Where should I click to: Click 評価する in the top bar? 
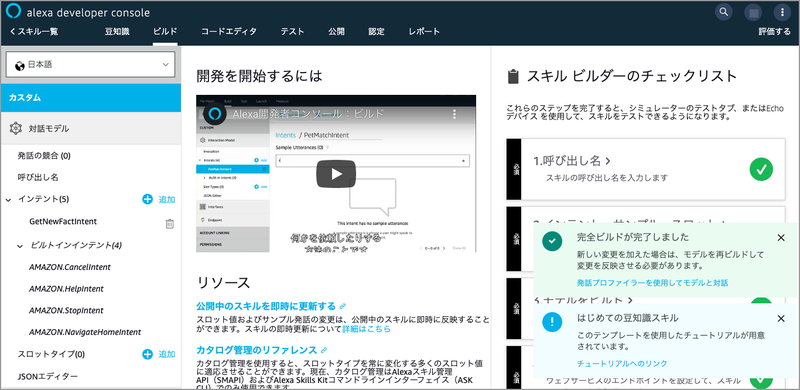[x=774, y=32]
